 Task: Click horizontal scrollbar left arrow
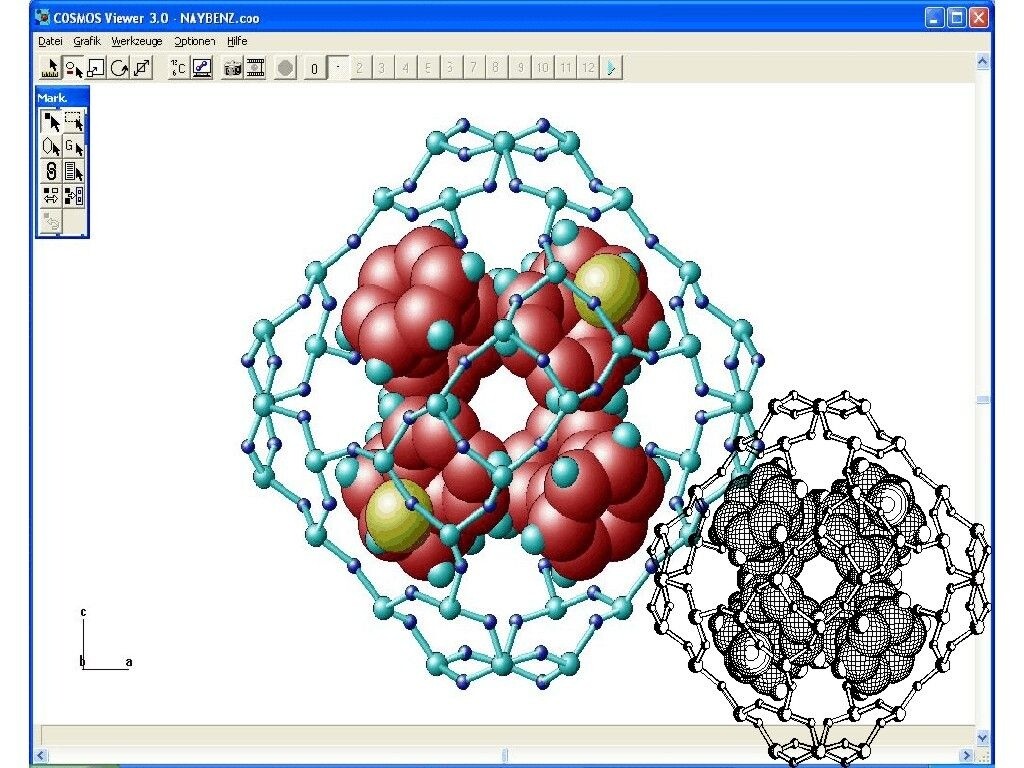coord(40,755)
